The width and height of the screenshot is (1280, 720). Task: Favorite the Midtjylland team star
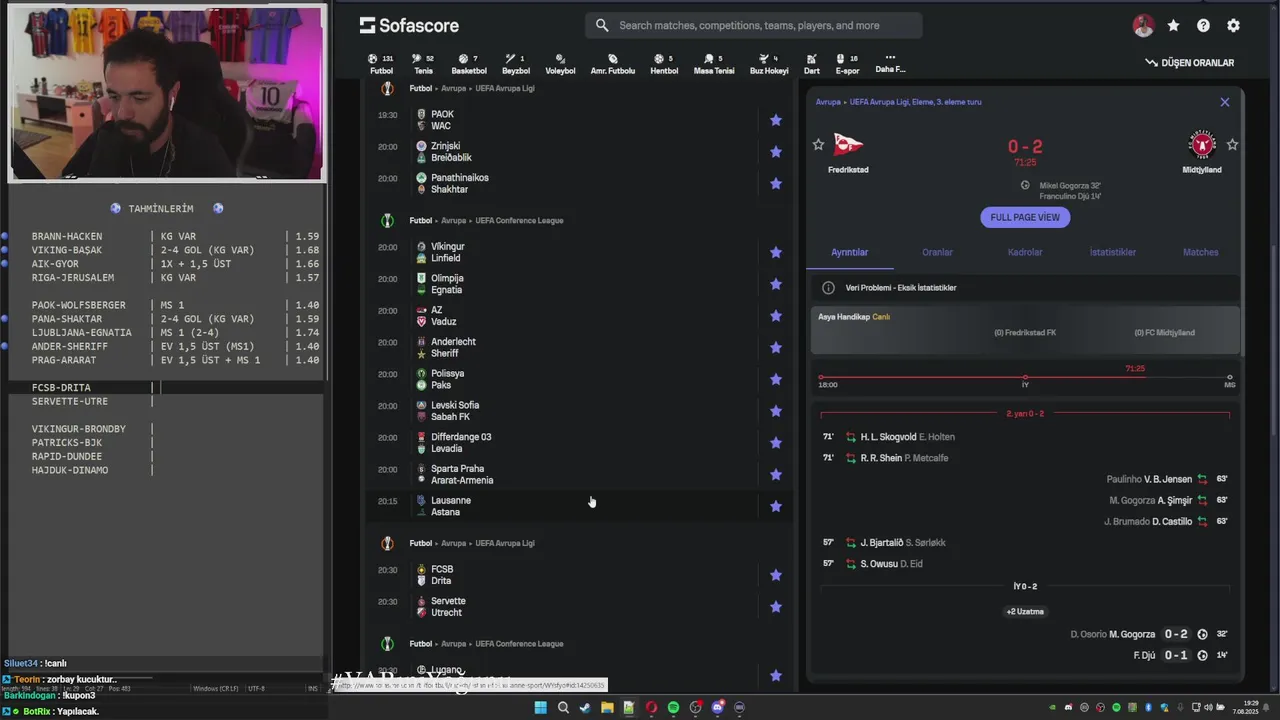tap(1232, 145)
